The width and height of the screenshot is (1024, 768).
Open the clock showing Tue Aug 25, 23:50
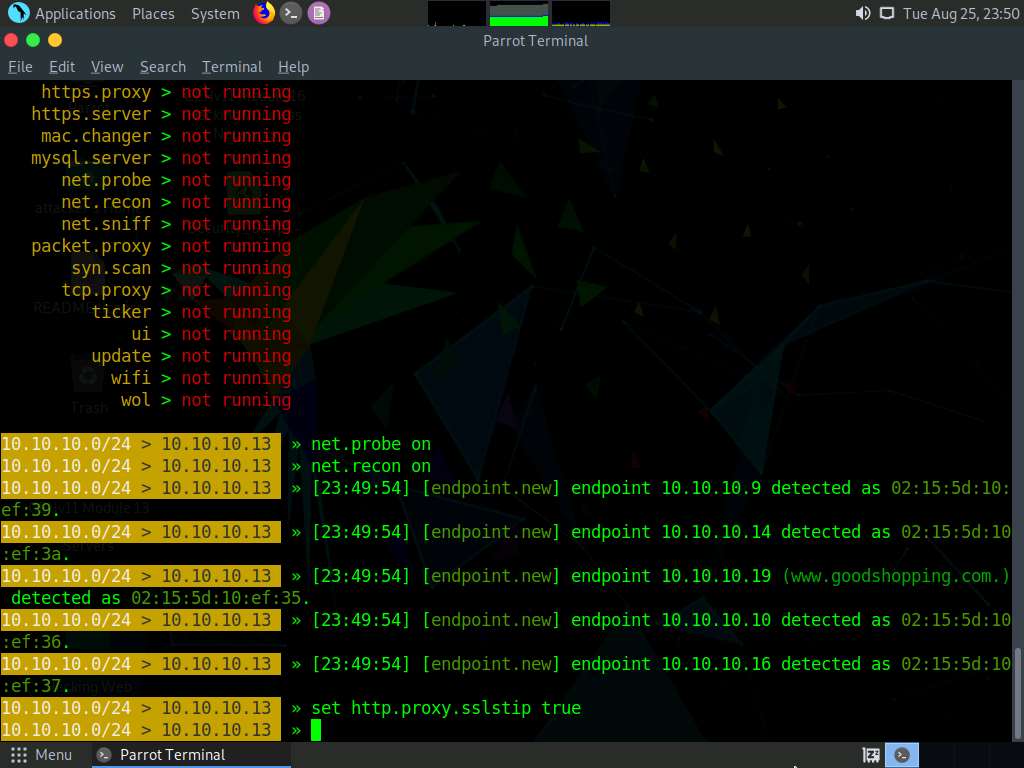pyautogui.click(x=961, y=14)
